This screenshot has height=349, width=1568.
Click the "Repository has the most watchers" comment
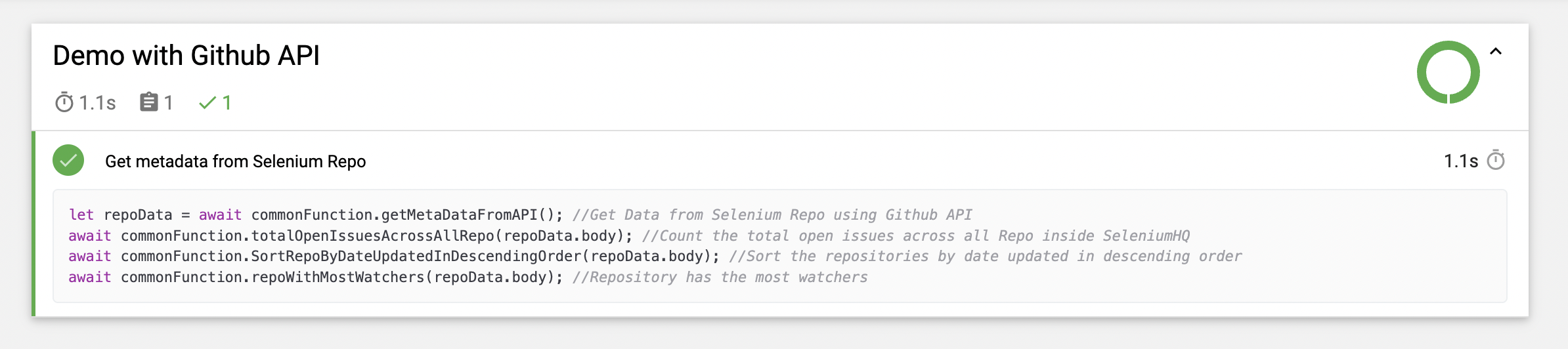pyautogui.click(x=720, y=277)
